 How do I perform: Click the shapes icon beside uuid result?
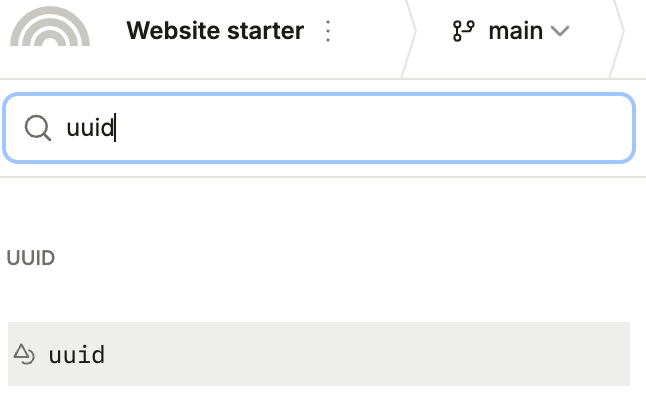point(25,354)
